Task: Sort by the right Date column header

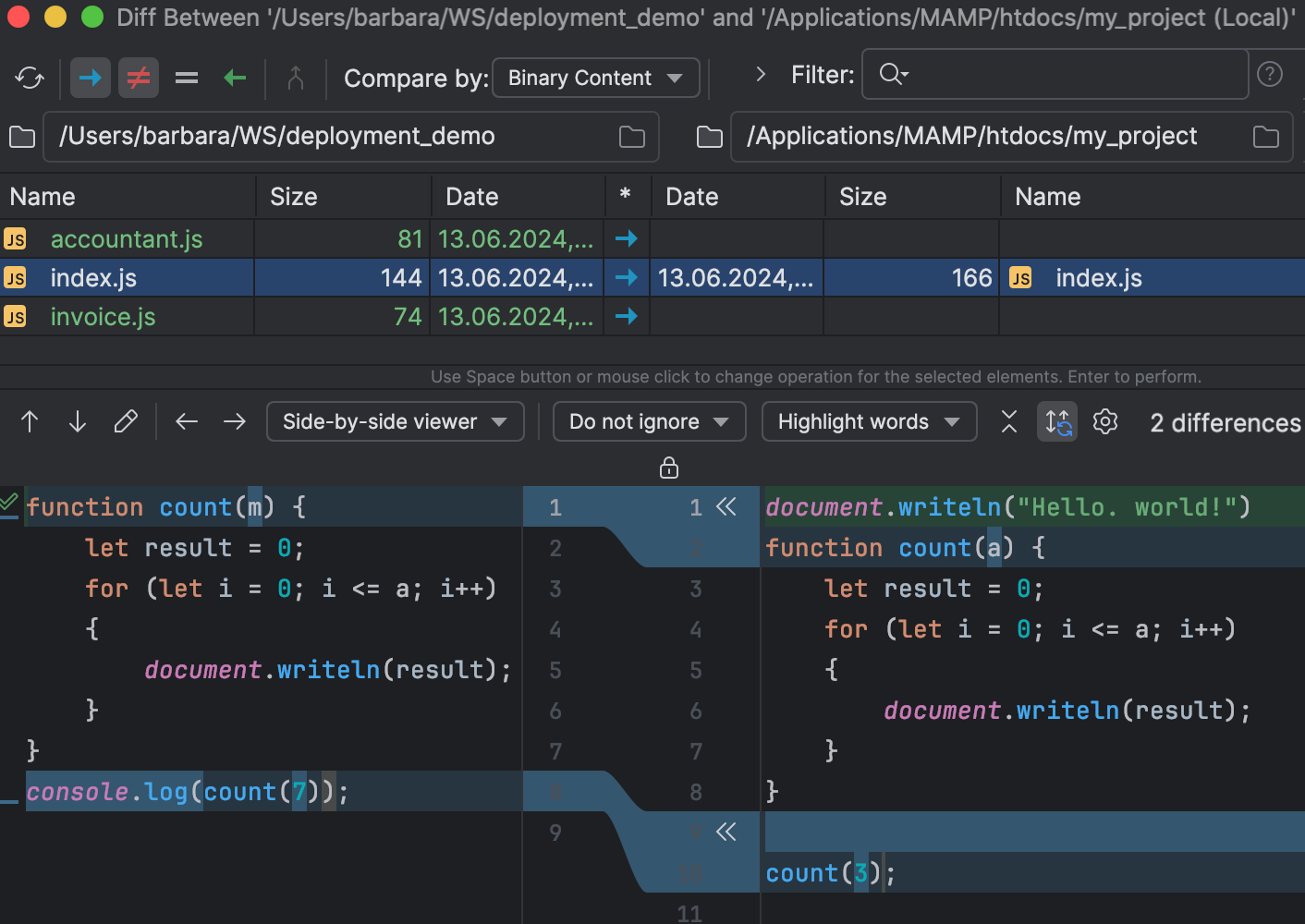Action: tap(738, 197)
